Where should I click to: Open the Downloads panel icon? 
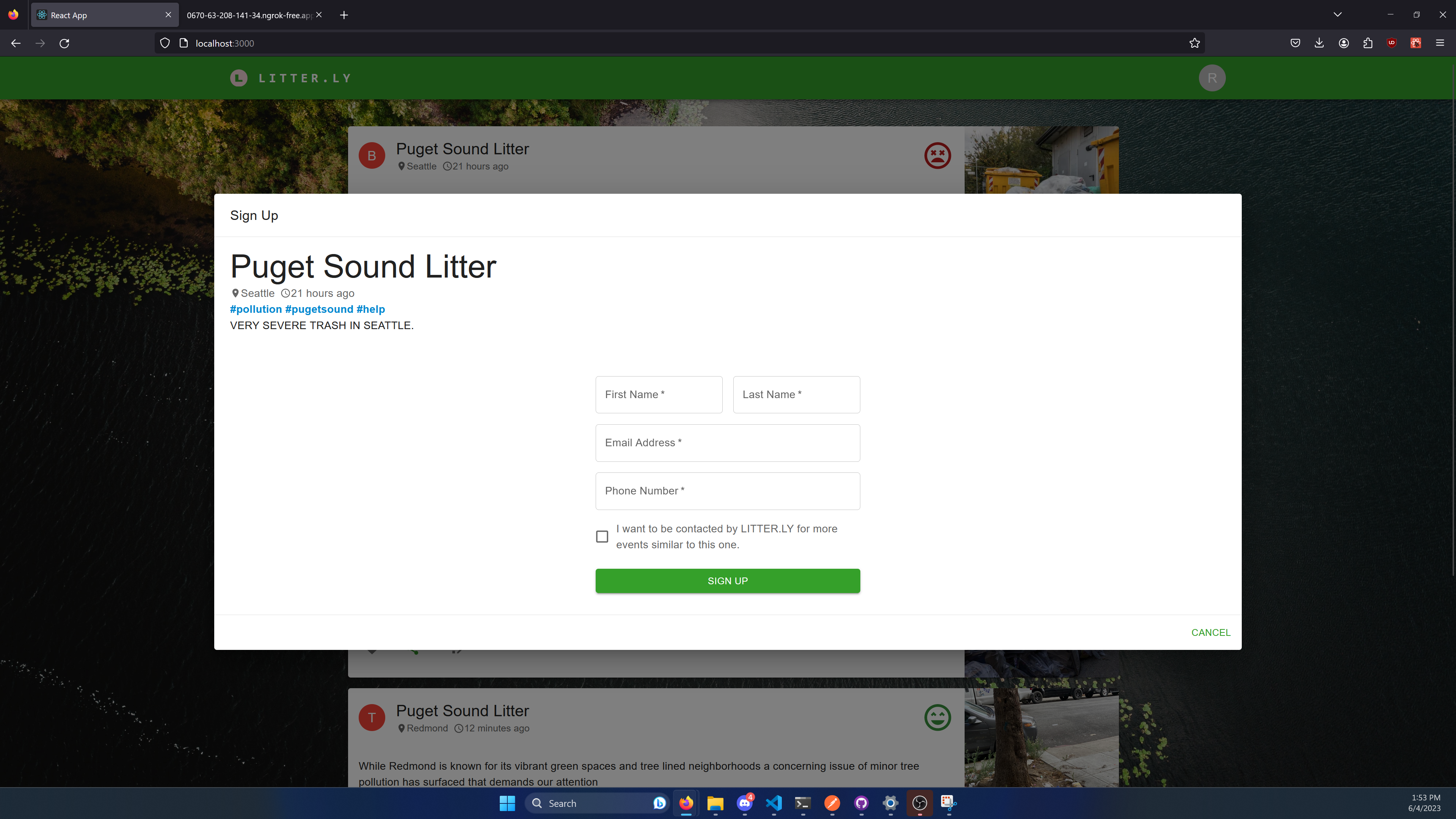tap(1319, 43)
